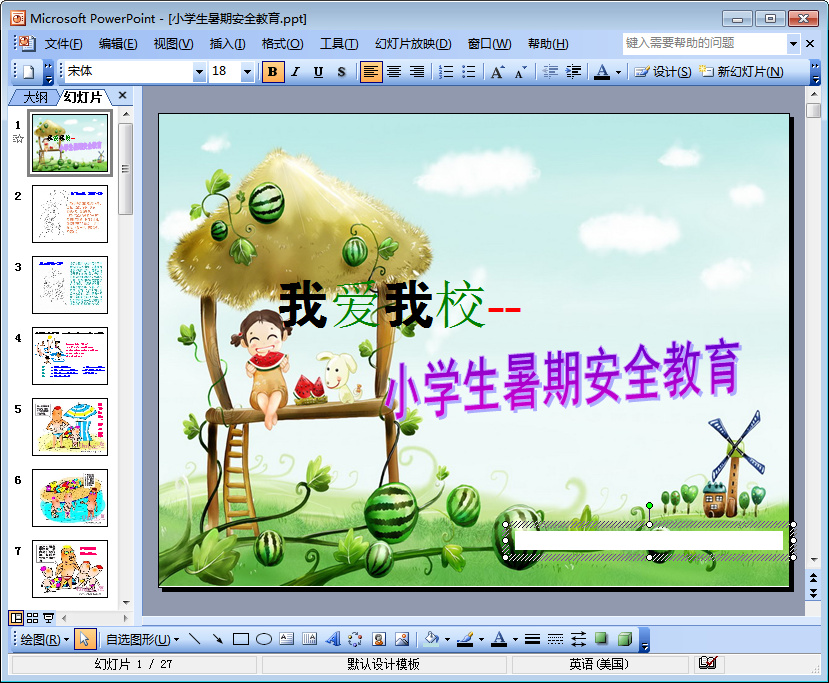Image resolution: width=829 pixels, height=683 pixels.
Task: Click the font color button in the drawing toolbar
Action: (x=499, y=639)
